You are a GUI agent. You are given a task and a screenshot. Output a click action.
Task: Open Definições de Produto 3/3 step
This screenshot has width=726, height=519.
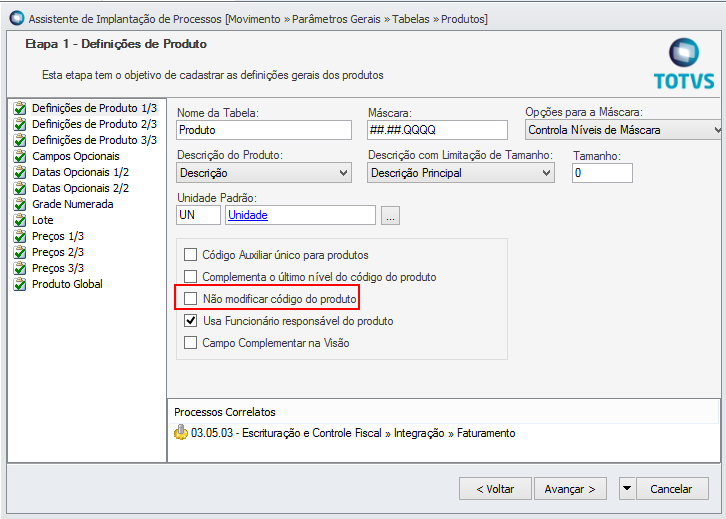(94, 140)
